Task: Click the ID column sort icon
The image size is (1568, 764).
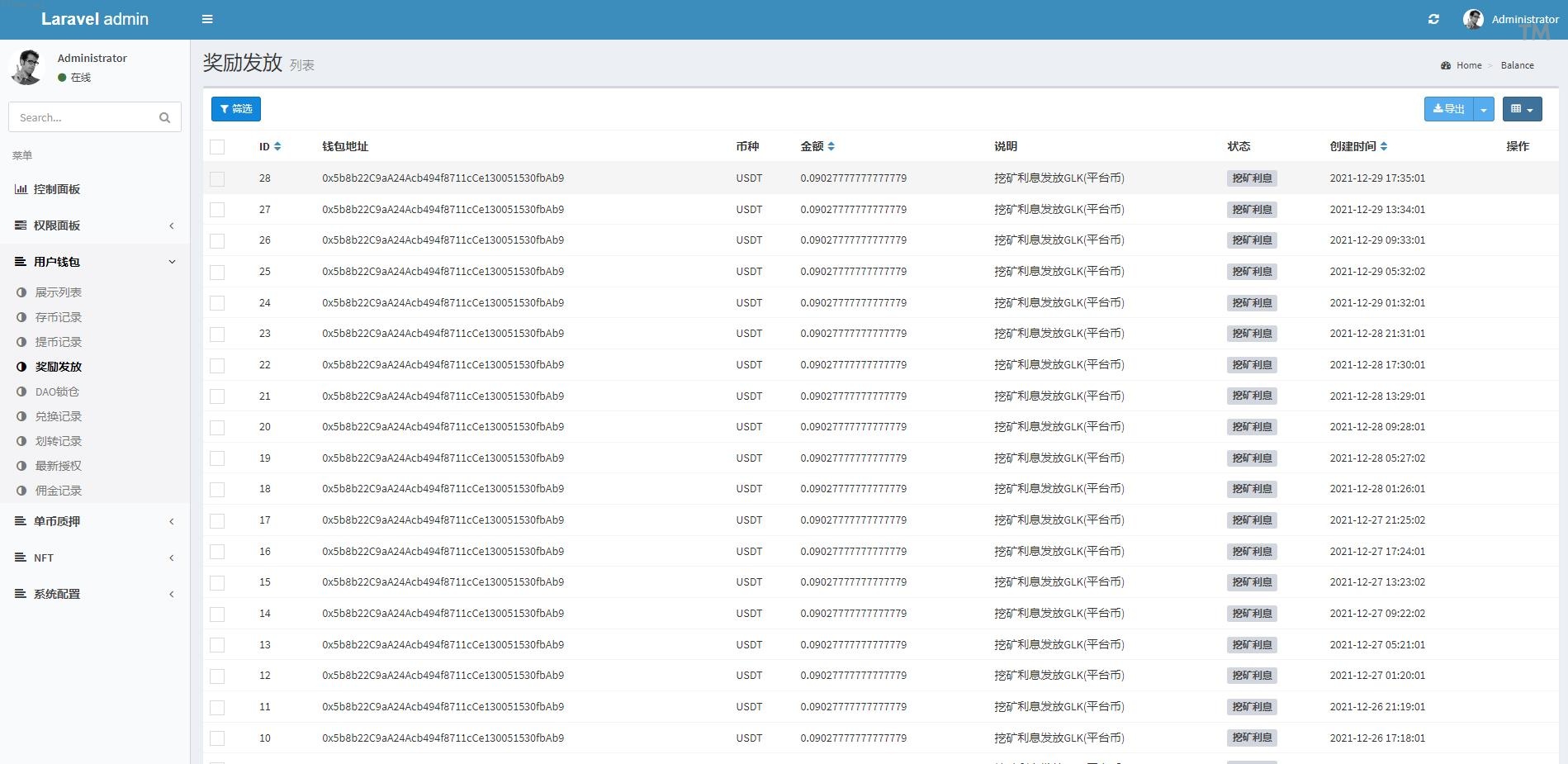Action: (x=277, y=146)
